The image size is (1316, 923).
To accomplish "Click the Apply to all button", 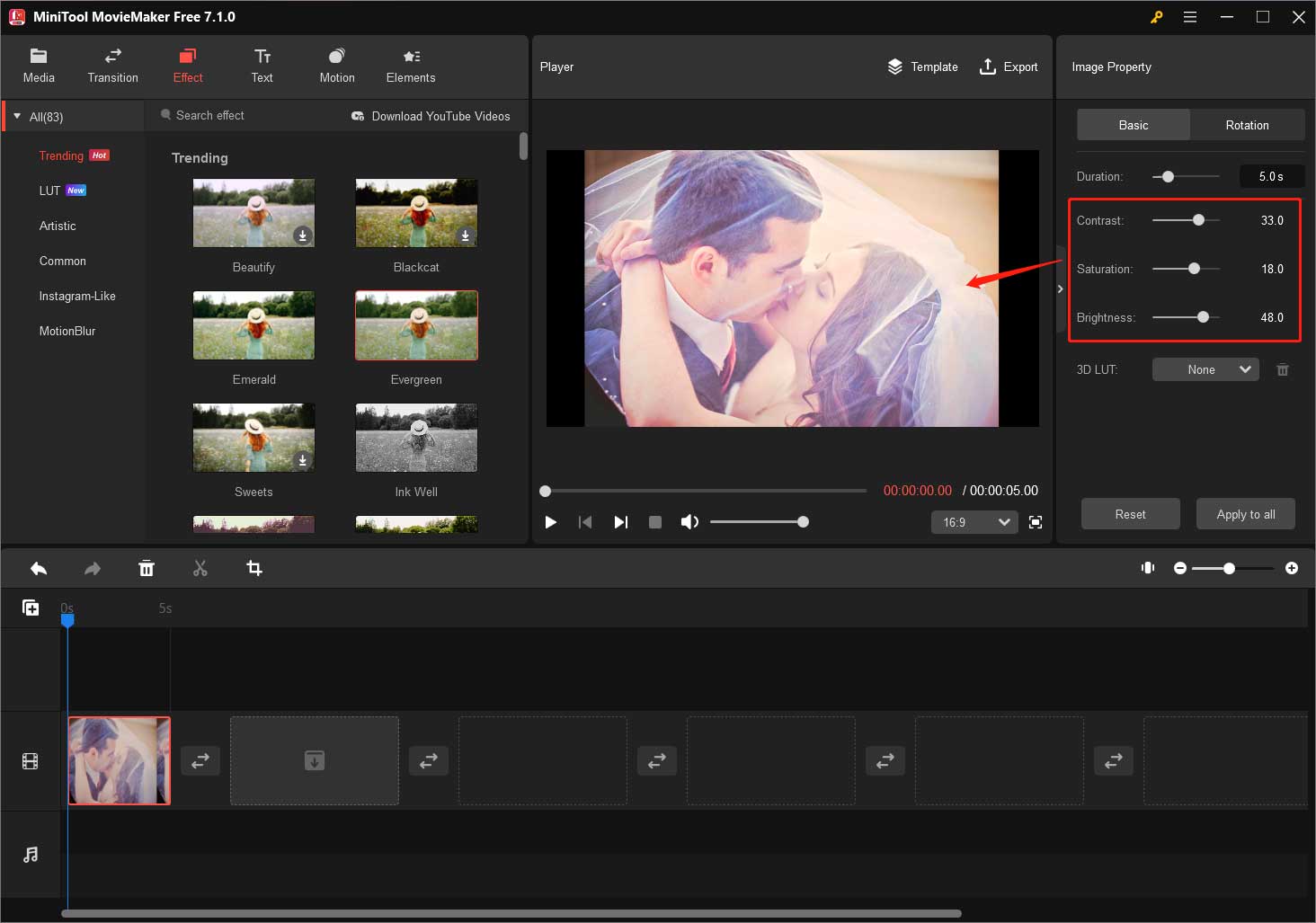I will (x=1245, y=513).
